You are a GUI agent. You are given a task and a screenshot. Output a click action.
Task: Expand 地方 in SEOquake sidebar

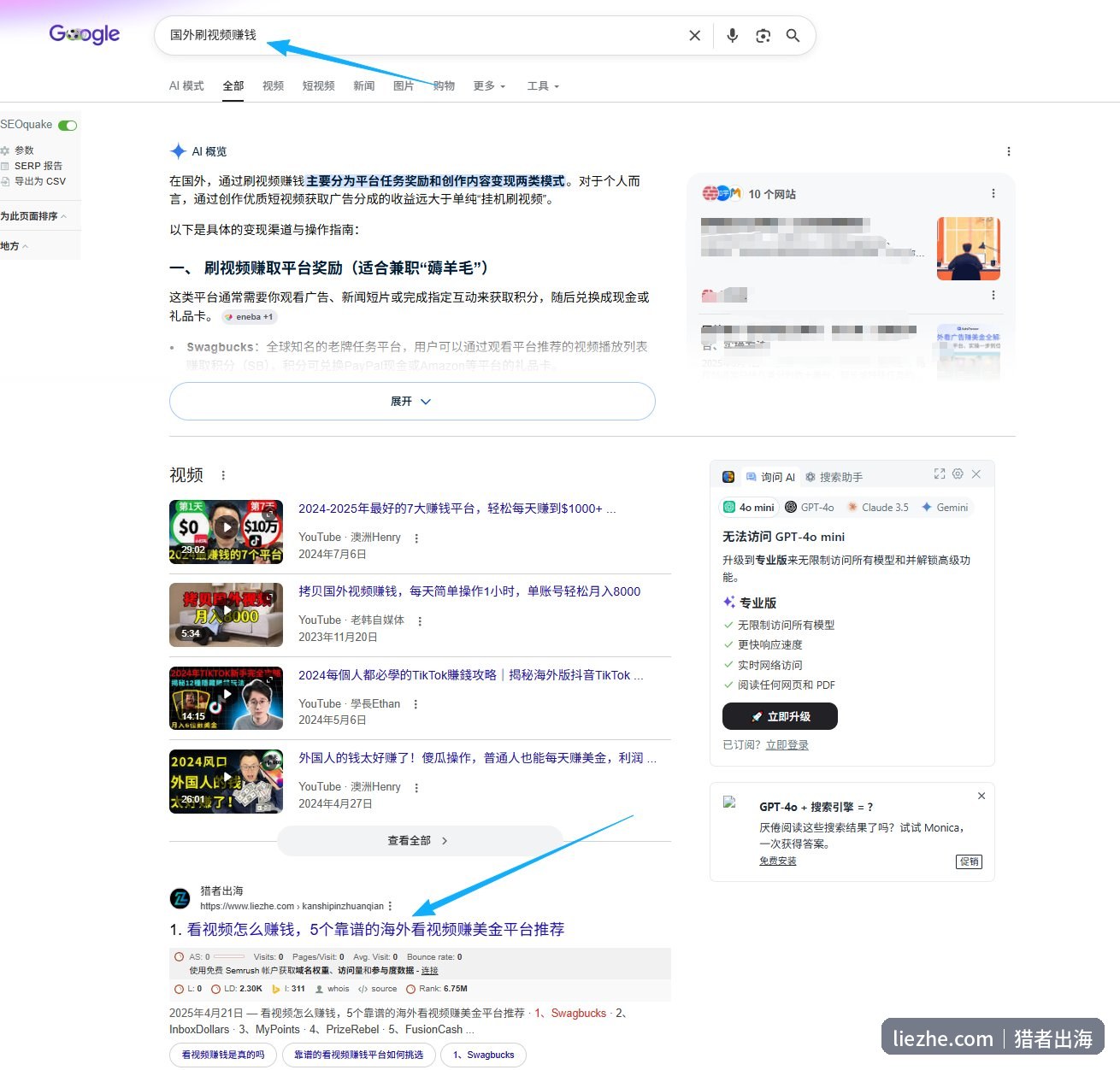pyautogui.click(x=15, y=246)
